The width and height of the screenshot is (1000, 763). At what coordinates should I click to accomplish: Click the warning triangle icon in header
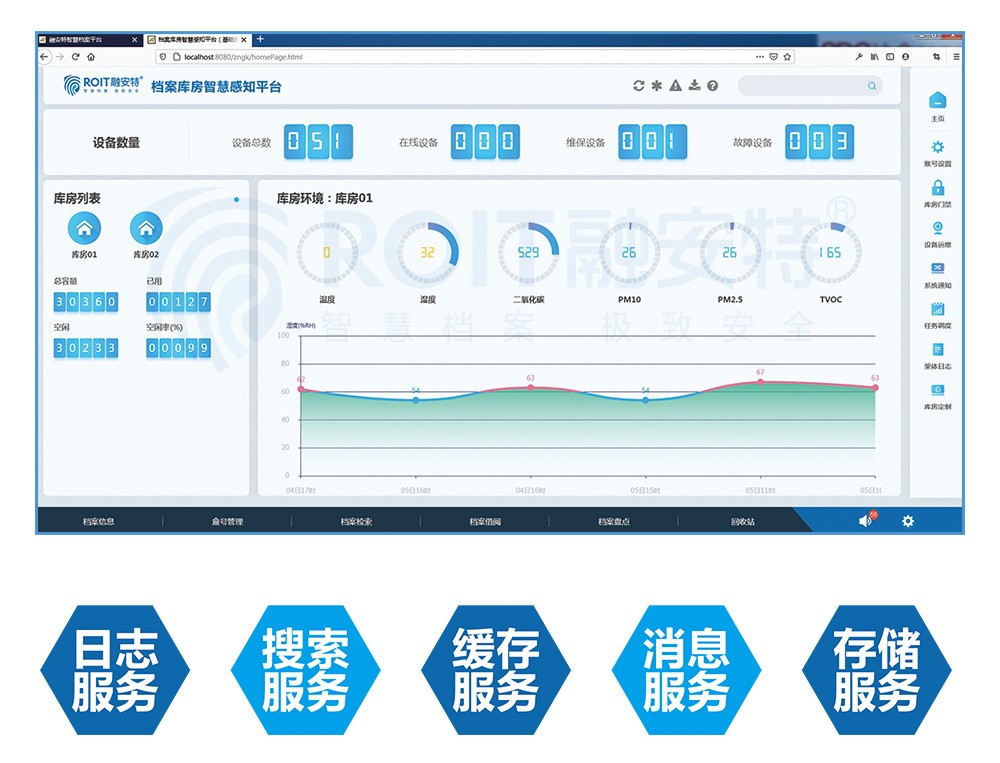coord(676,86)
